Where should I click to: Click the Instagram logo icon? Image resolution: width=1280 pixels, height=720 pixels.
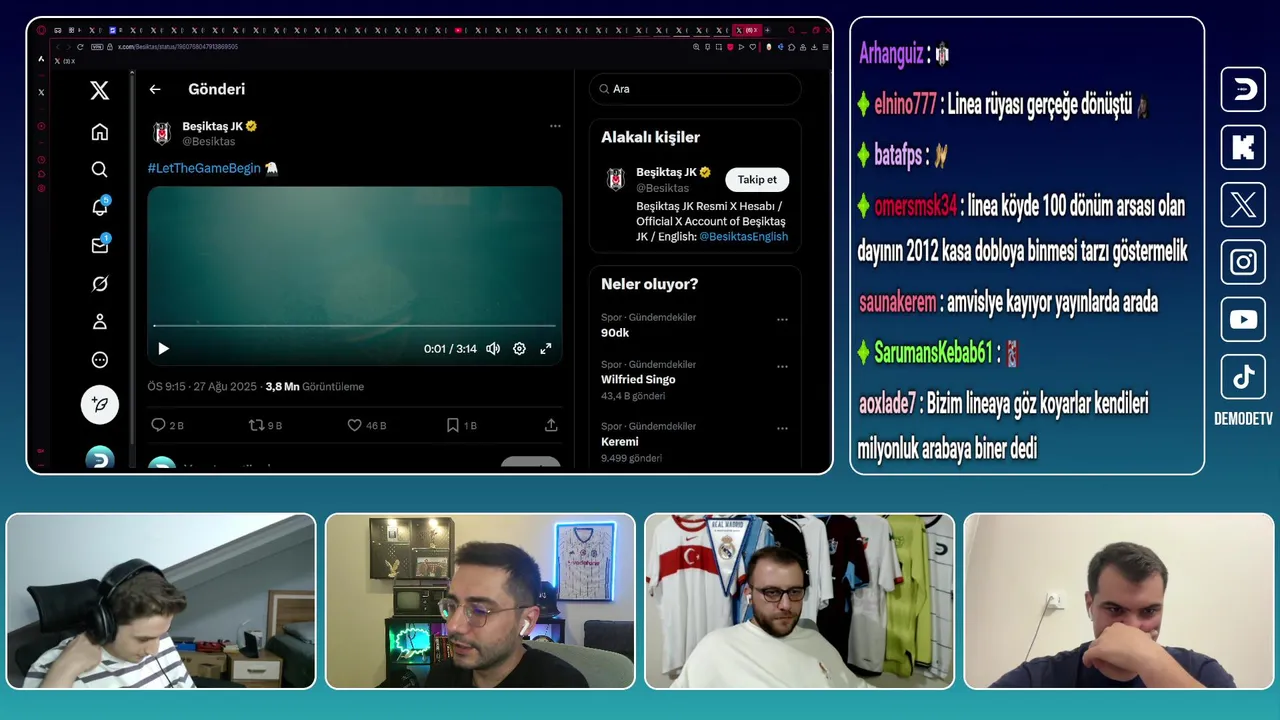click(1243, 262)
